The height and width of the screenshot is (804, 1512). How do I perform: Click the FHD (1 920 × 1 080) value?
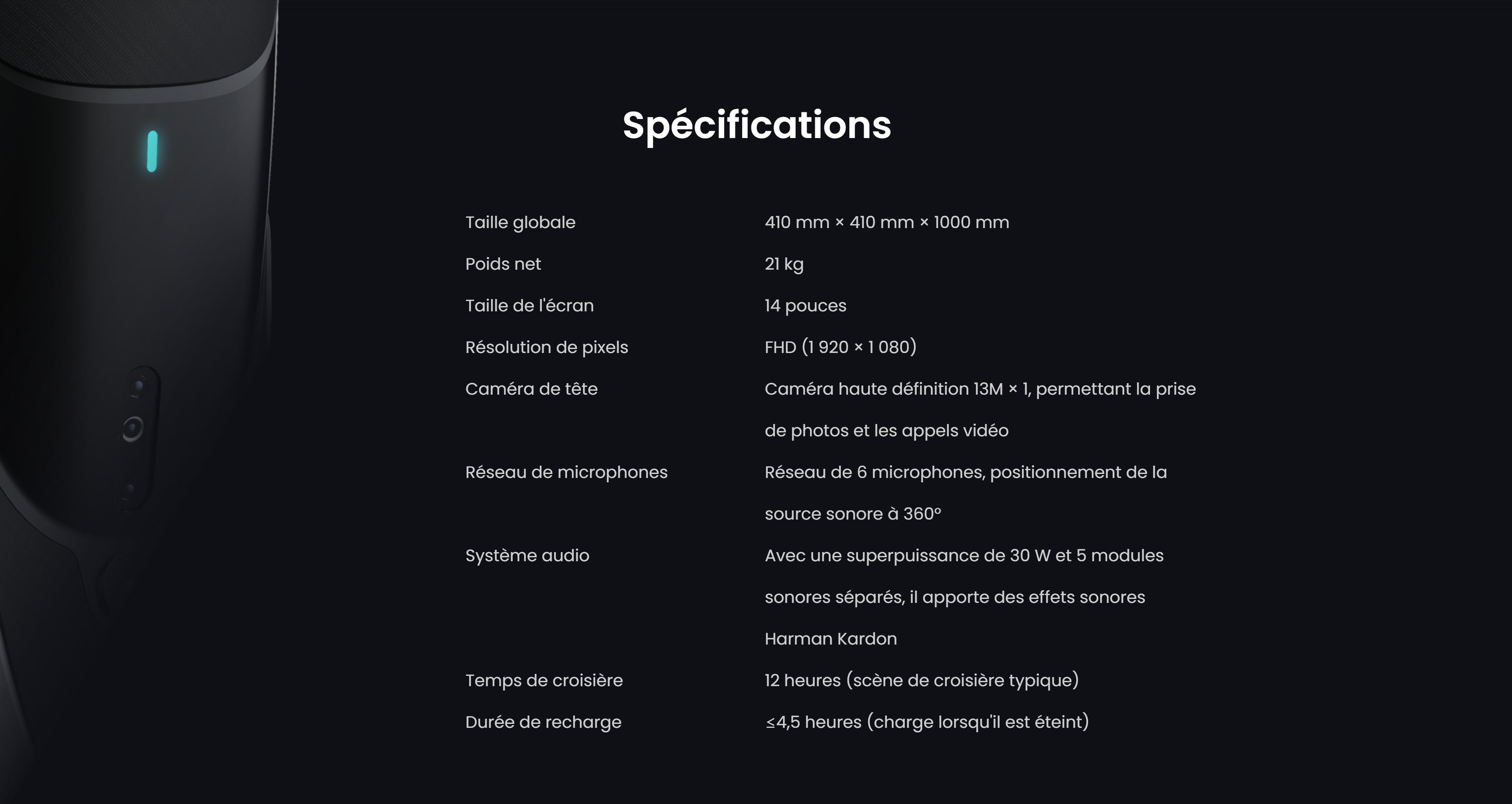(x=840, y=347)
